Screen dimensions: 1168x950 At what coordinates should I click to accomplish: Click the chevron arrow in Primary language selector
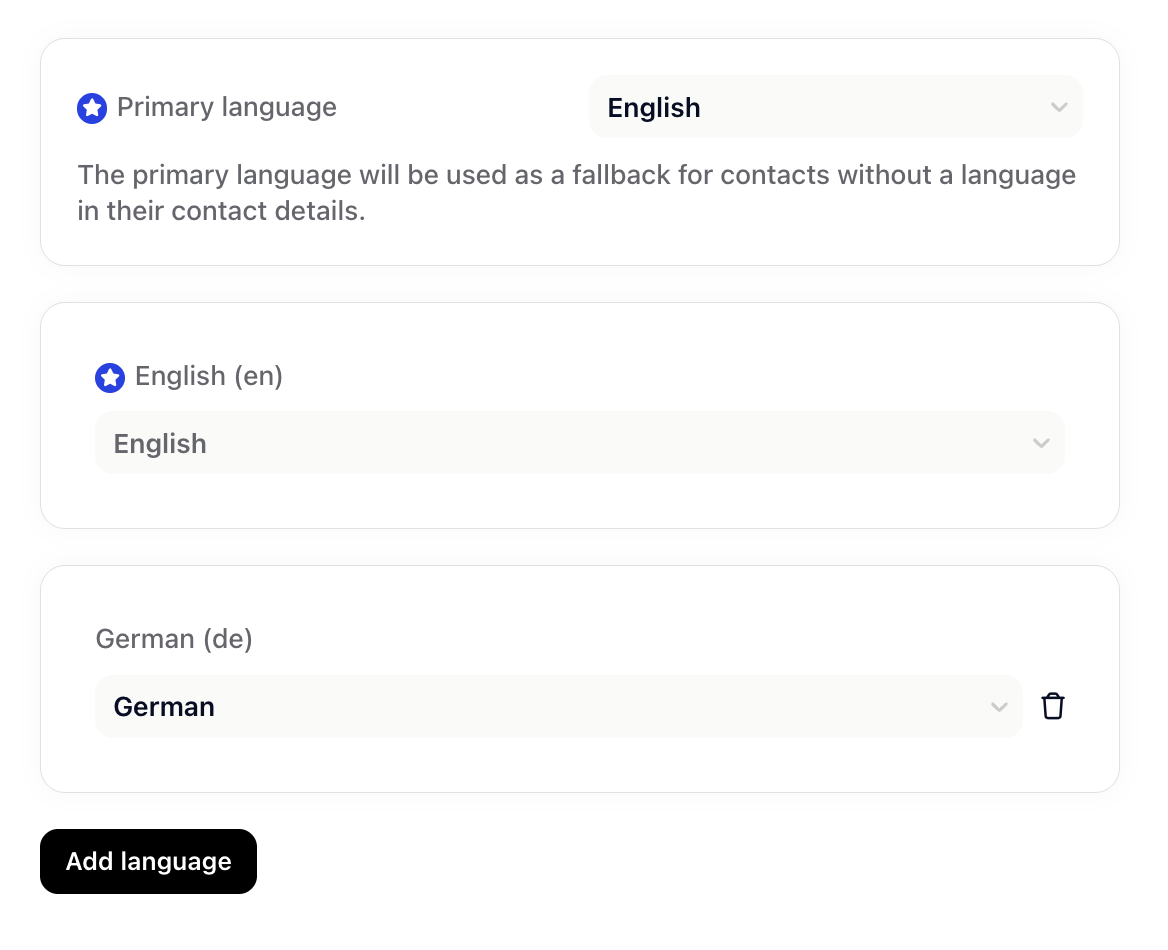point(1058,107)
